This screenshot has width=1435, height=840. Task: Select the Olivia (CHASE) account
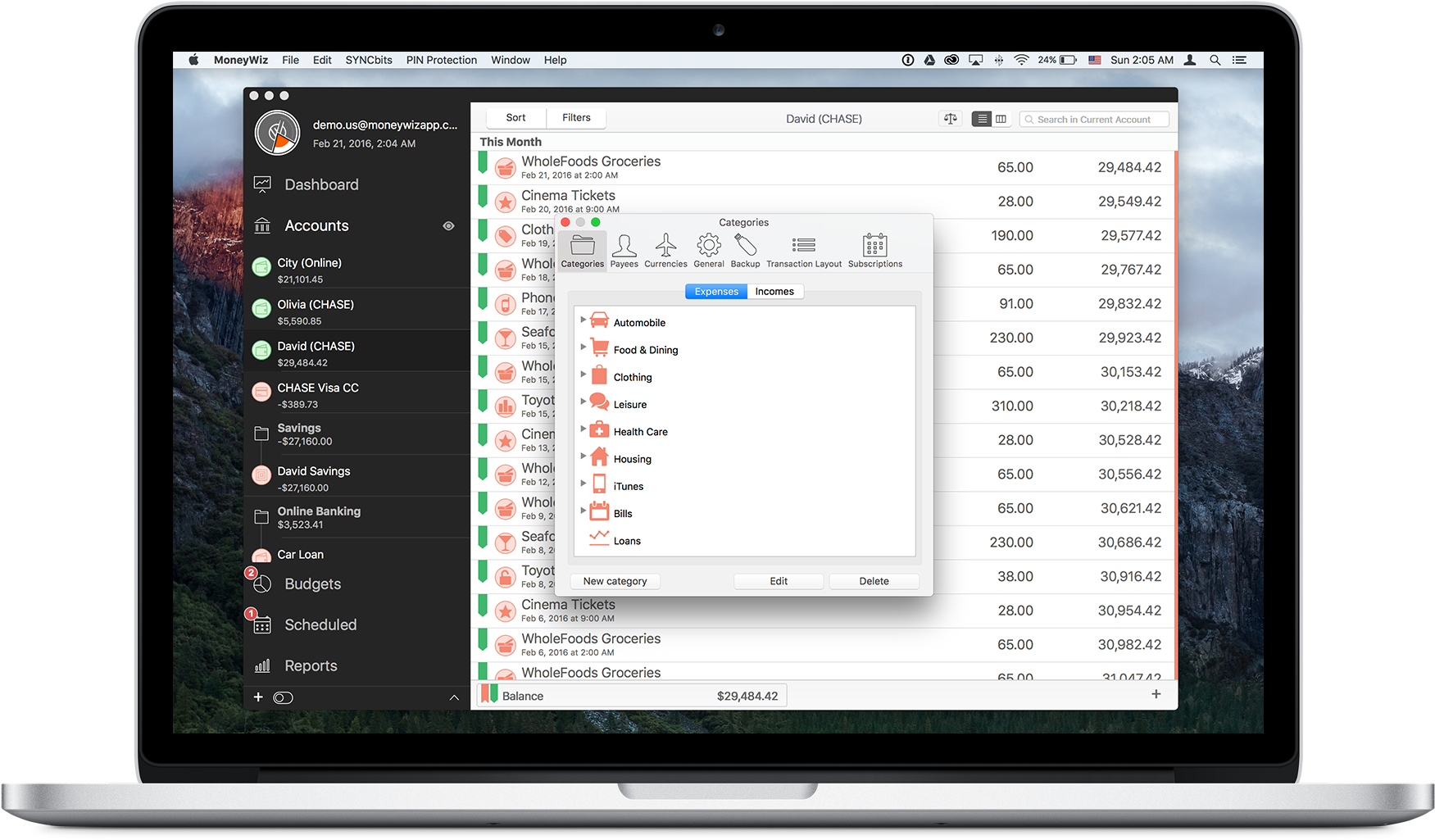pos(357,309)
